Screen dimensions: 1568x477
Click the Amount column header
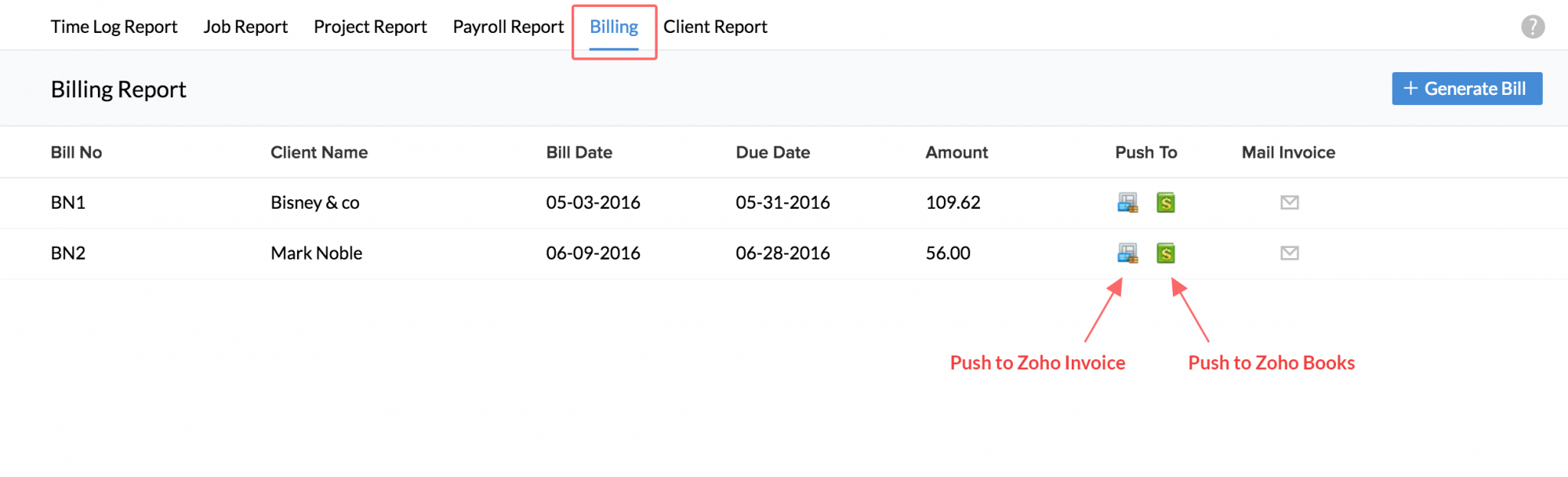pyautogui.click(x=956, y=152)
